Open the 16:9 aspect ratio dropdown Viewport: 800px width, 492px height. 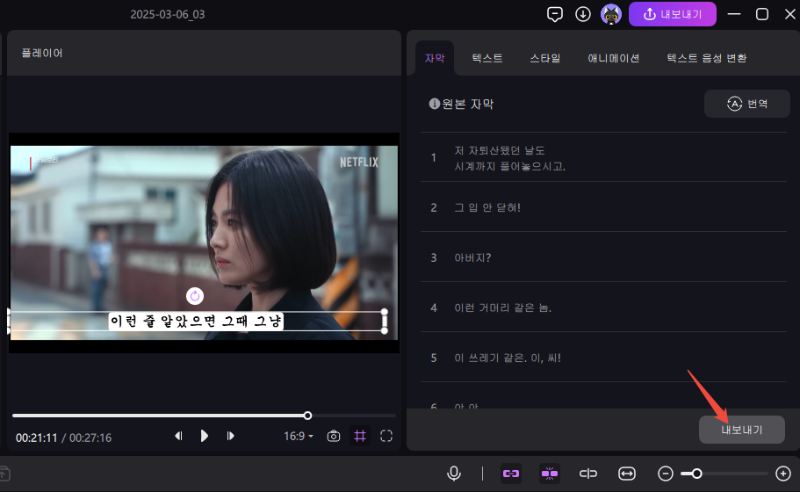coord(298,436)
